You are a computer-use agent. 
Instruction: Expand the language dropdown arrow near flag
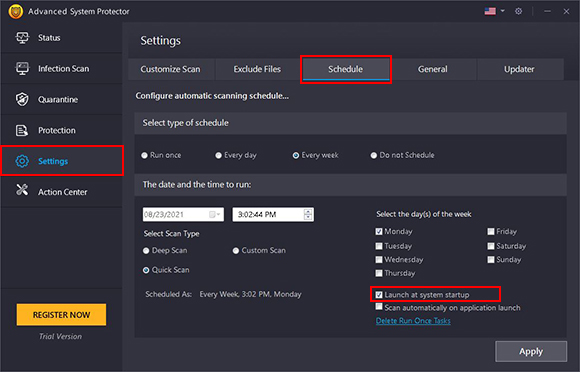coord(502,11)
